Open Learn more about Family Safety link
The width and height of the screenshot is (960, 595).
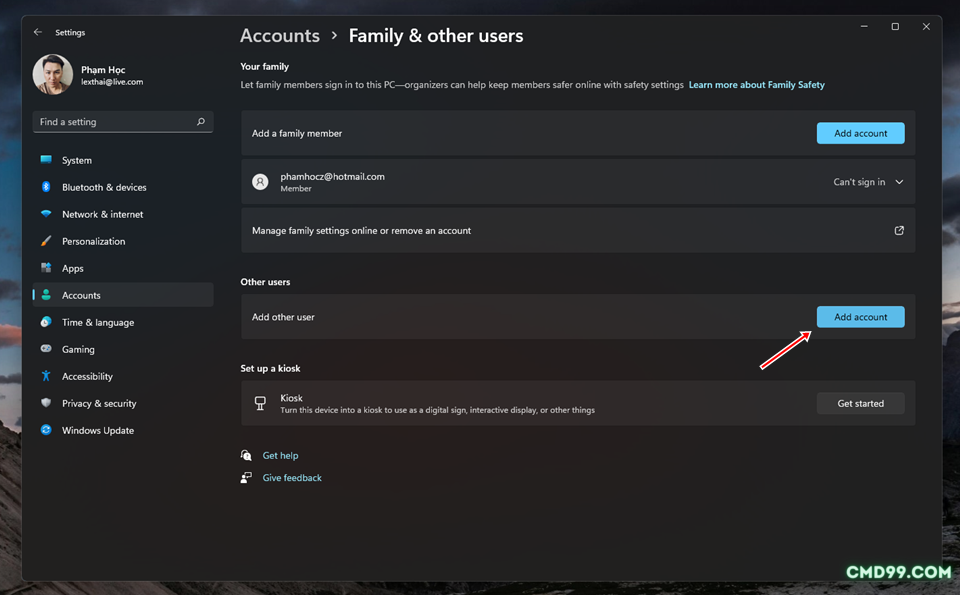pos(756,84)
